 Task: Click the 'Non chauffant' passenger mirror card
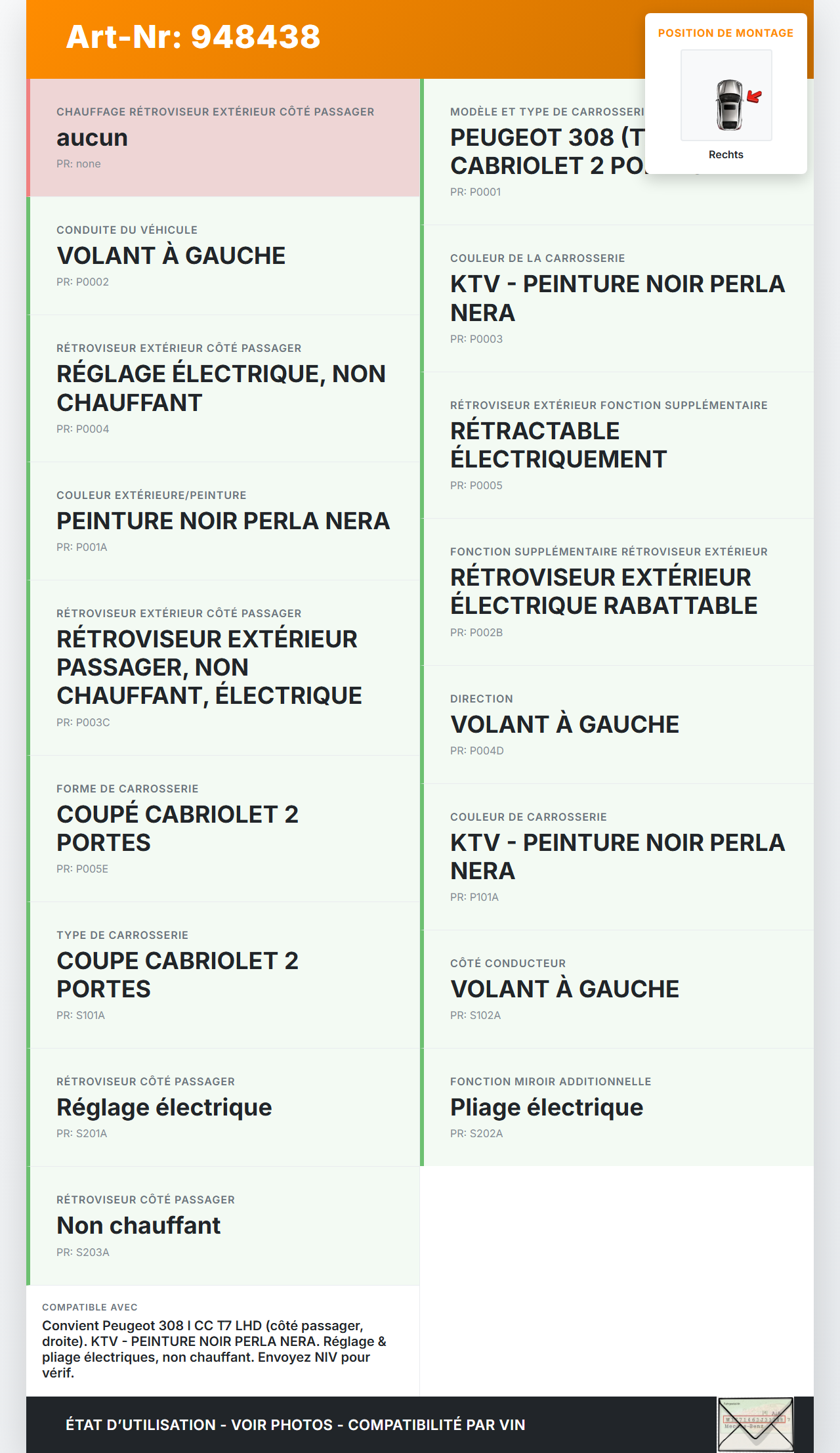(x=223, y=1226)
